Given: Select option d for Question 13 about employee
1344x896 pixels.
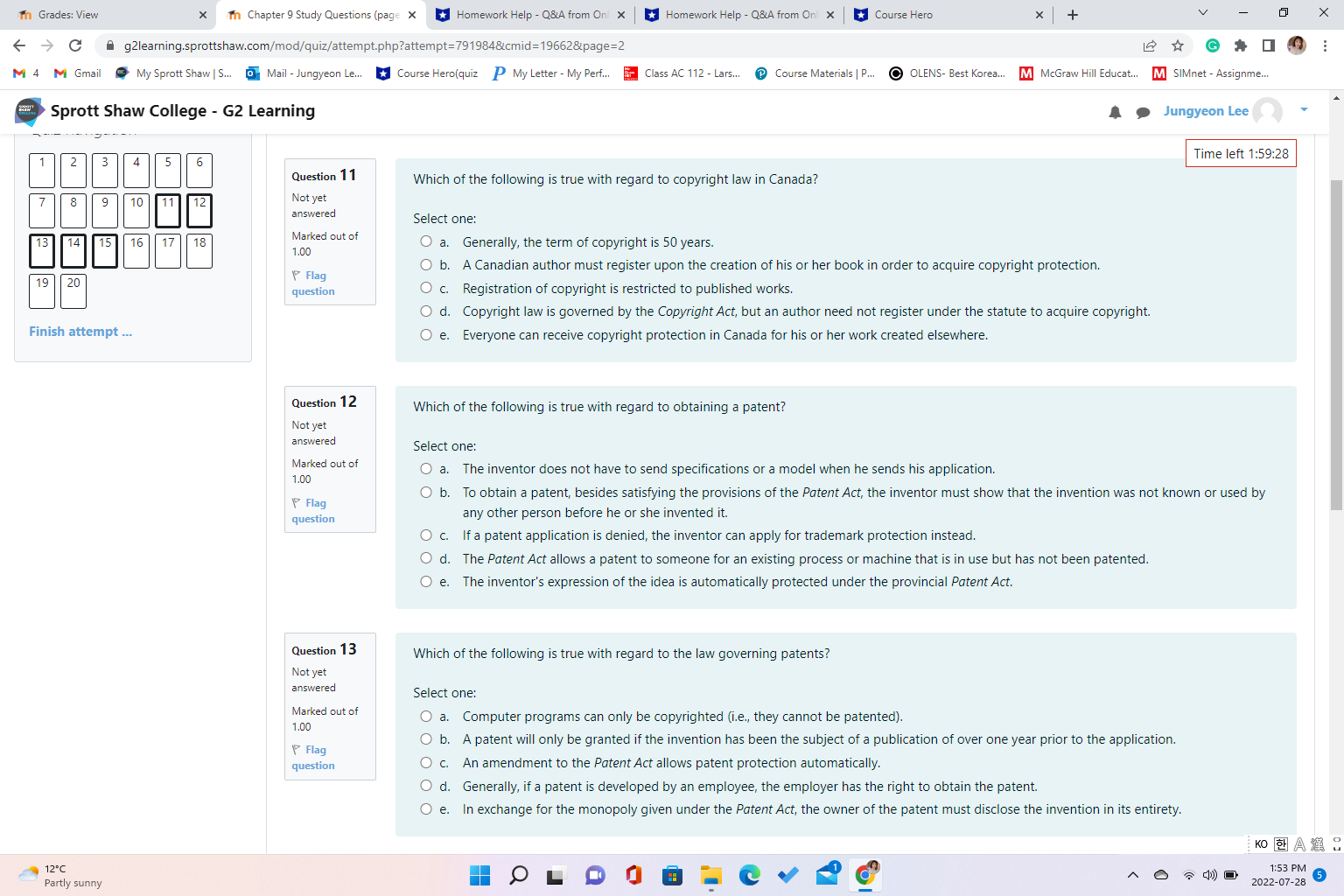Looking at the screenshot, I should click(426, 786).
